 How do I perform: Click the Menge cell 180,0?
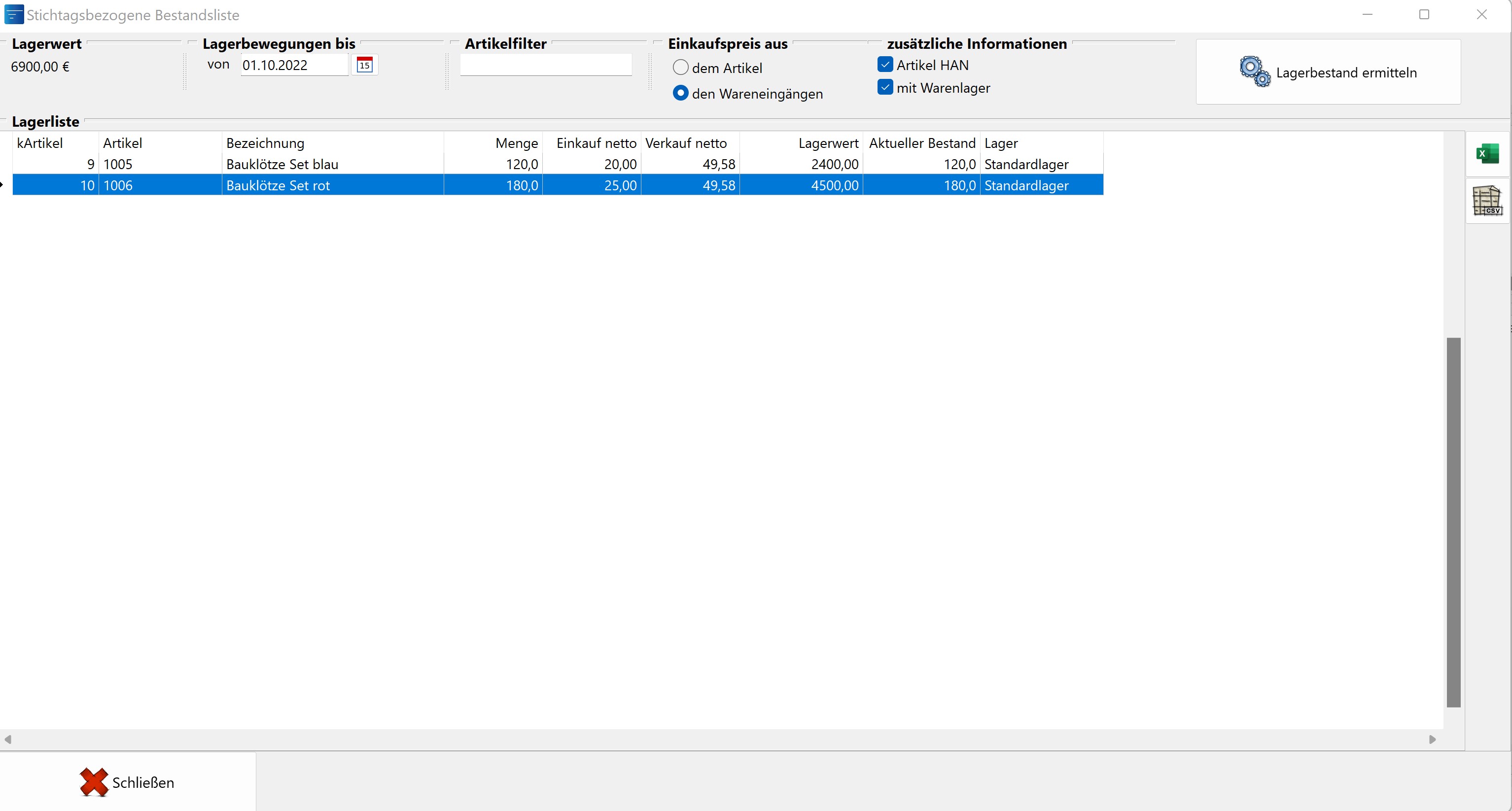(493, 185)
